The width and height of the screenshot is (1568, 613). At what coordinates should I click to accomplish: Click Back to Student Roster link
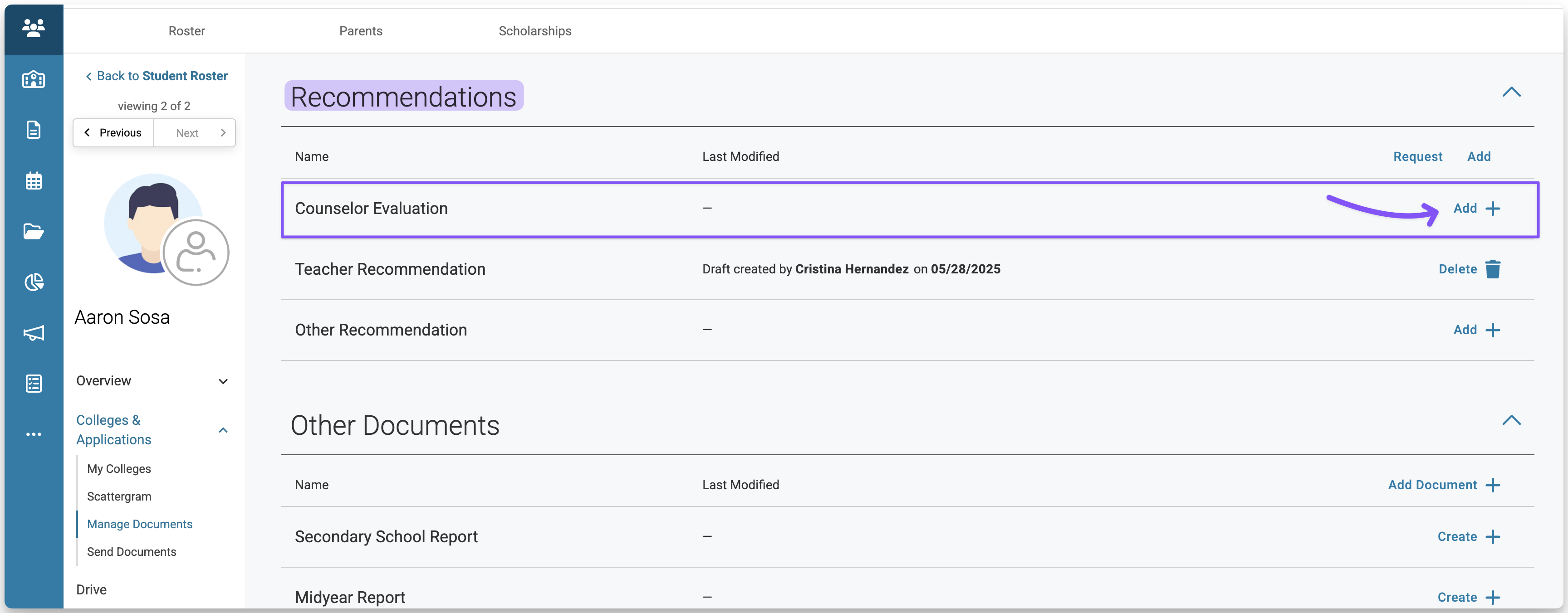click(x=157, y=76)
